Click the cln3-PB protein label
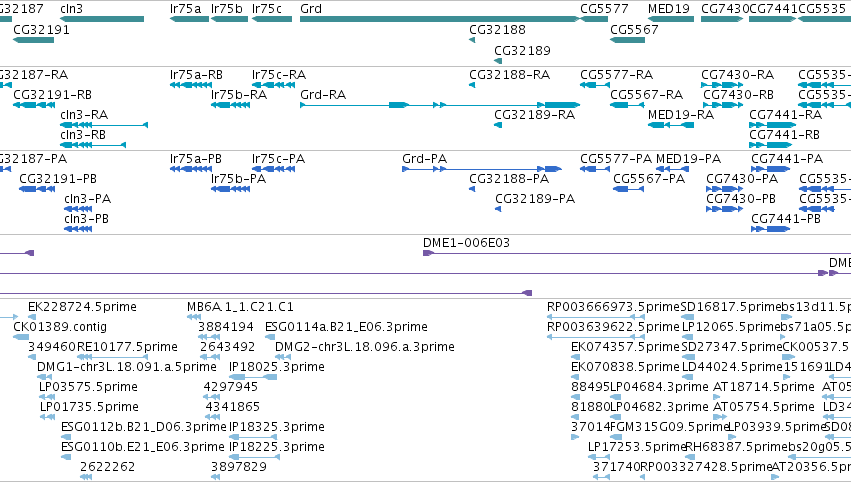Viewport: 851px width, 482px height. [86, 219]
